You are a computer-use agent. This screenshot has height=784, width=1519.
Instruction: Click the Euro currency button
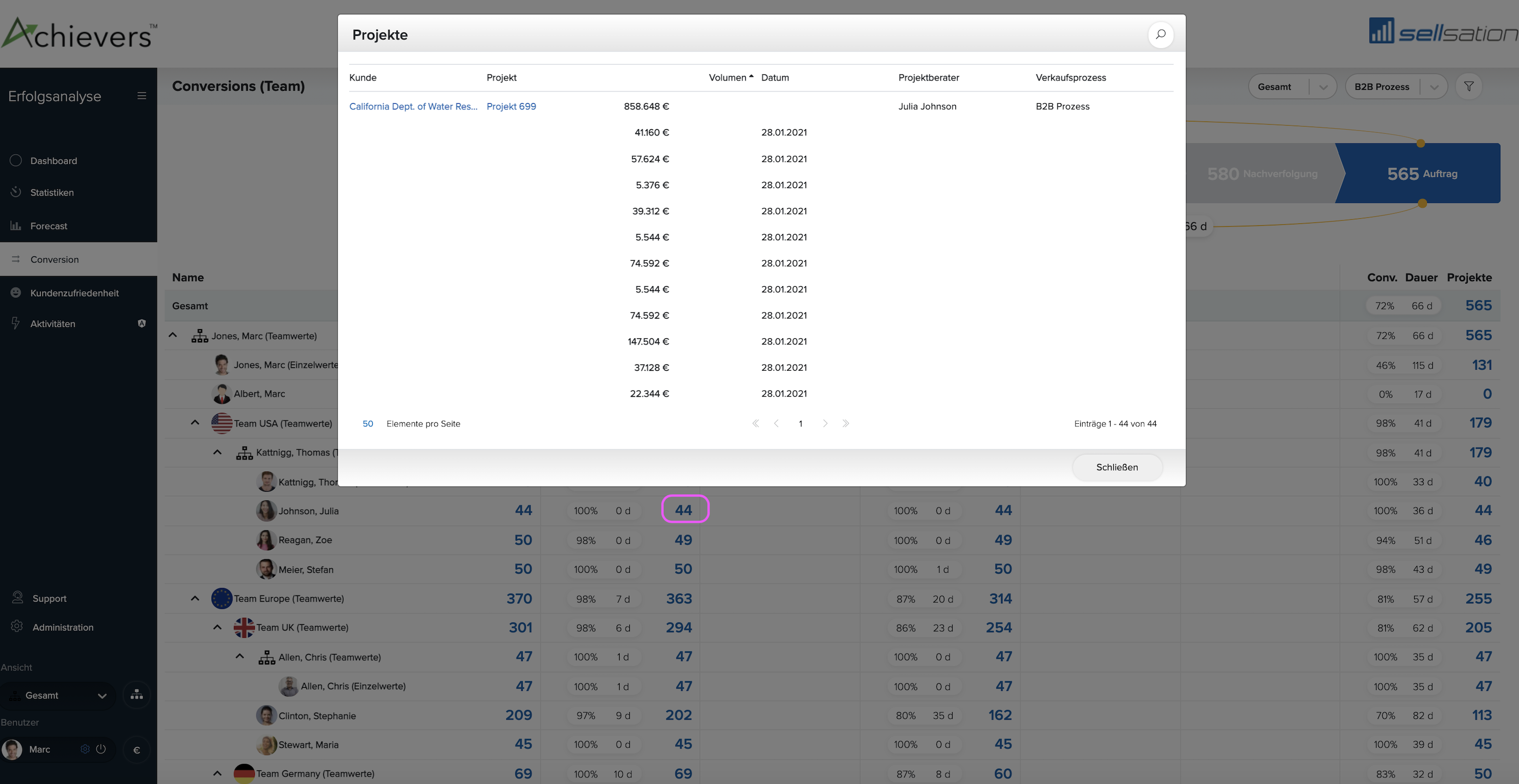click(x=137, y=749)
